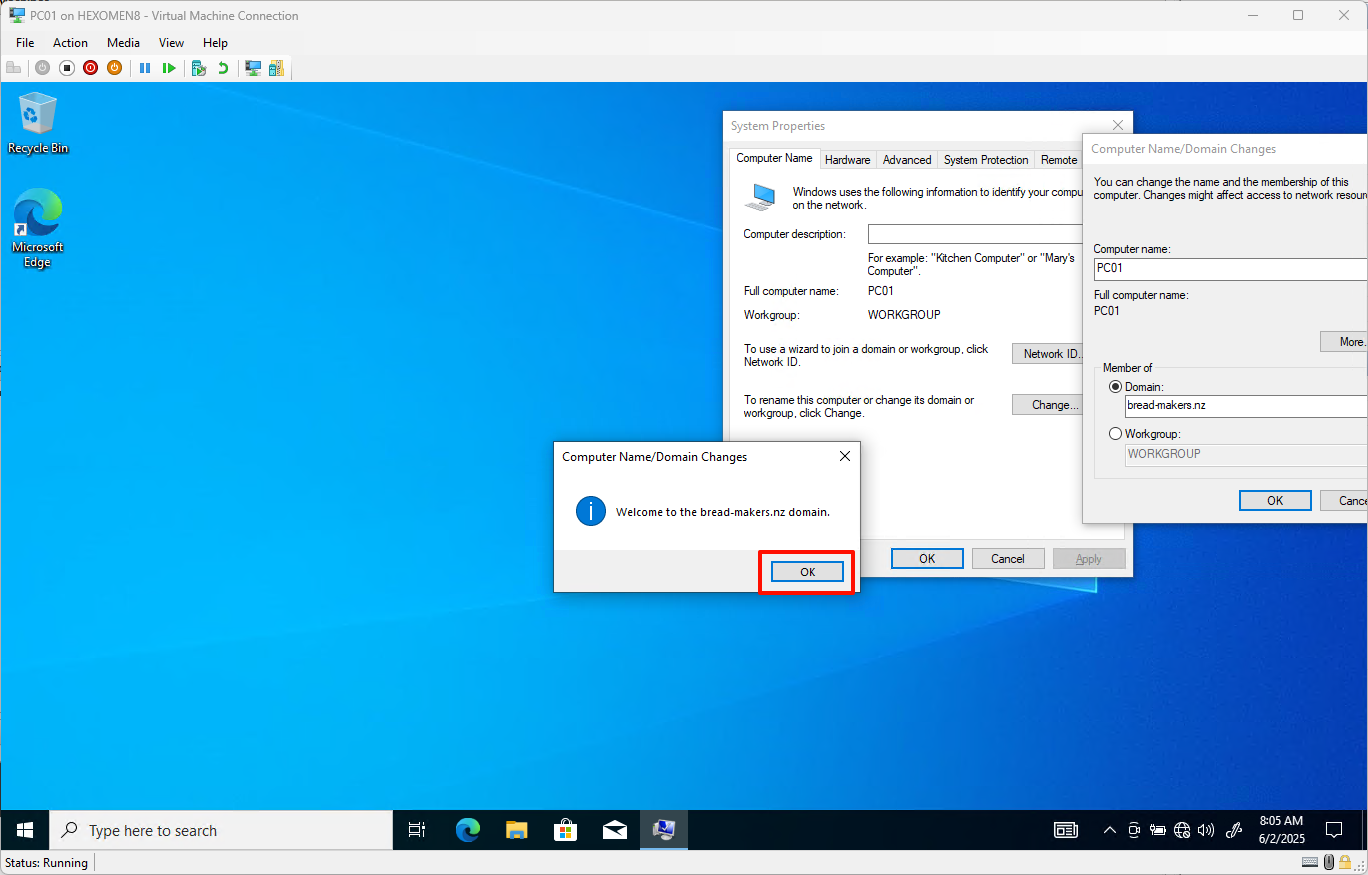The width and height of the screenshot is (1368, 875).
Task: Click the 'Welcome to the bread-makers.nz domain.' text
Action: pyautogui.click(x=723, y=512)
